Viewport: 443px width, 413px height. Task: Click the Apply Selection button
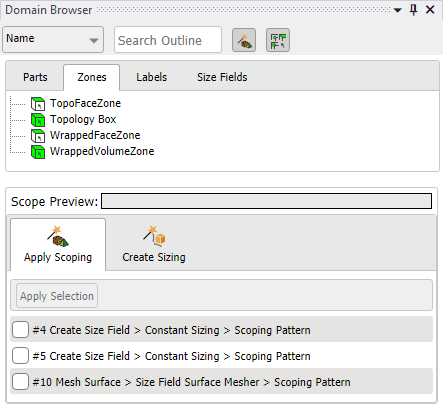point(57,296)
